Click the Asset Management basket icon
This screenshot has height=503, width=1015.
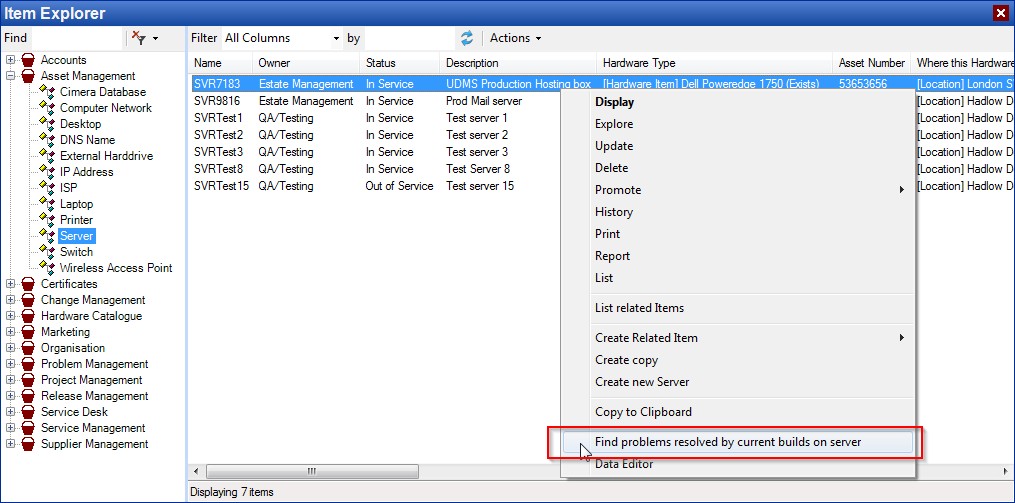[28, 76]
